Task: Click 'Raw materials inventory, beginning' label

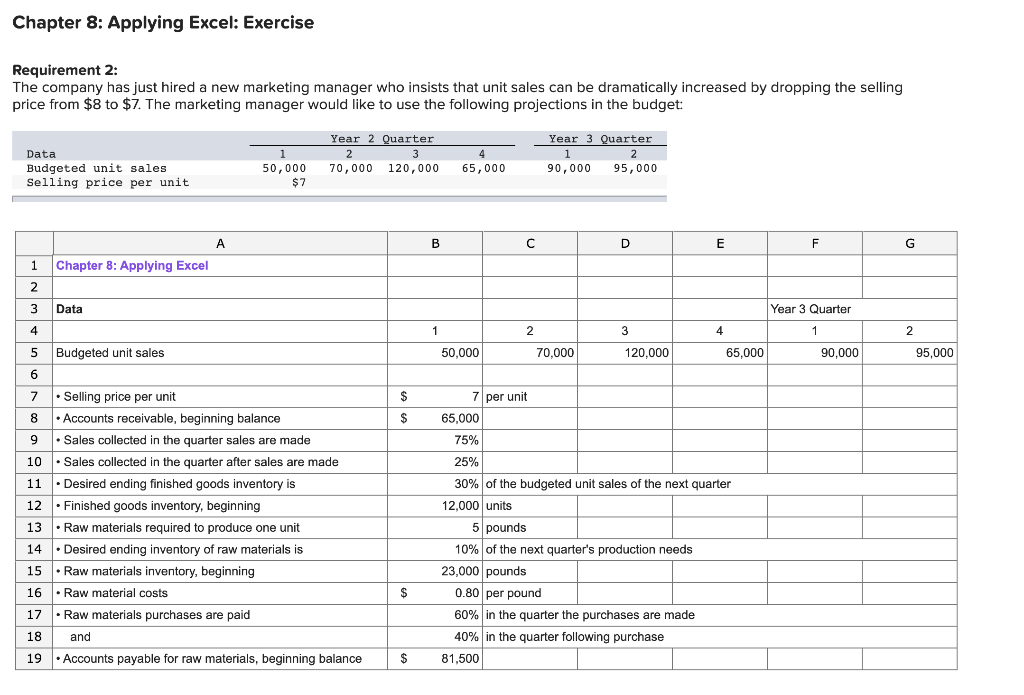Action: pos(155,572)
